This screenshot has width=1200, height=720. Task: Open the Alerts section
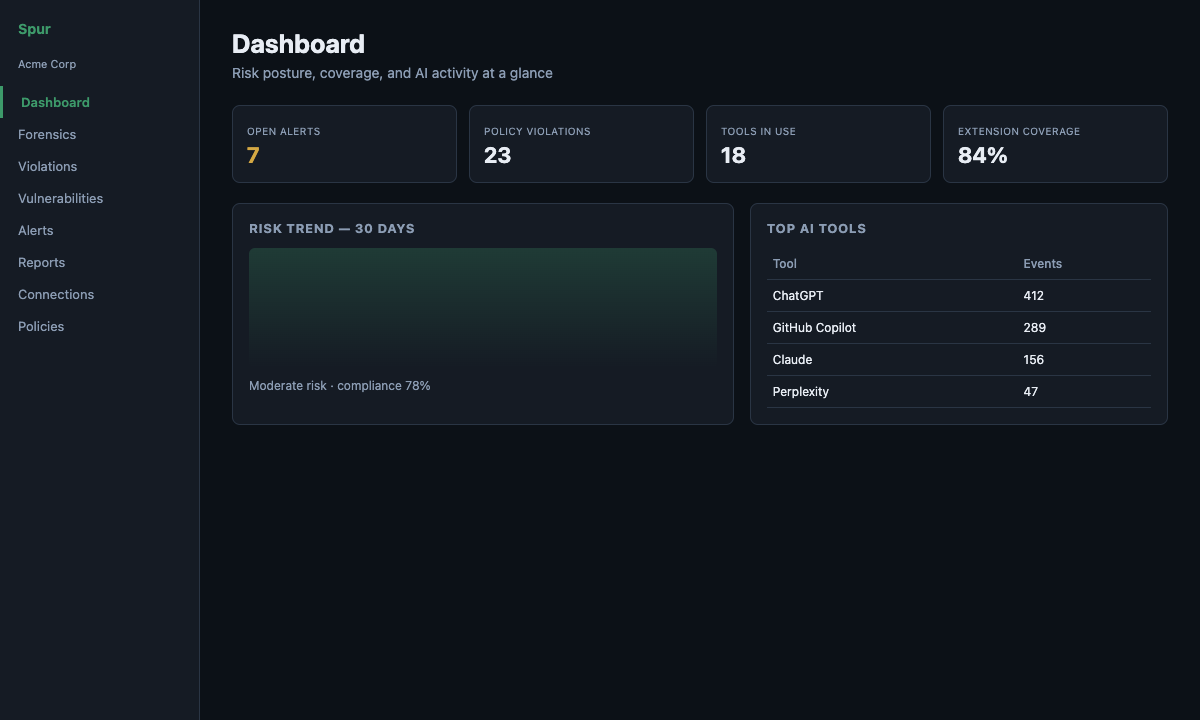click(100, 230)
